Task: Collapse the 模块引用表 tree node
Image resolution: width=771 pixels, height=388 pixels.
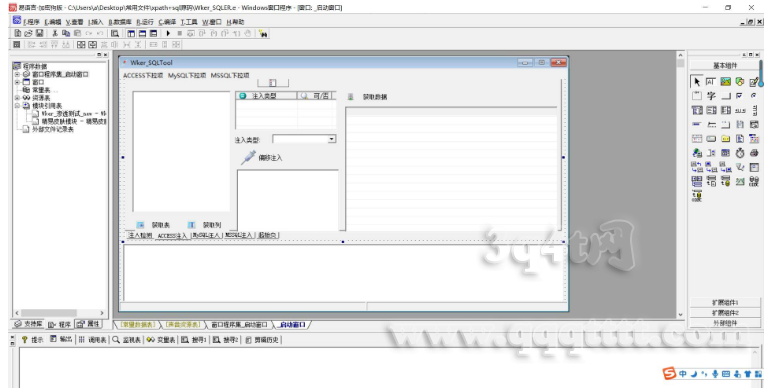Action: (17, 106)
